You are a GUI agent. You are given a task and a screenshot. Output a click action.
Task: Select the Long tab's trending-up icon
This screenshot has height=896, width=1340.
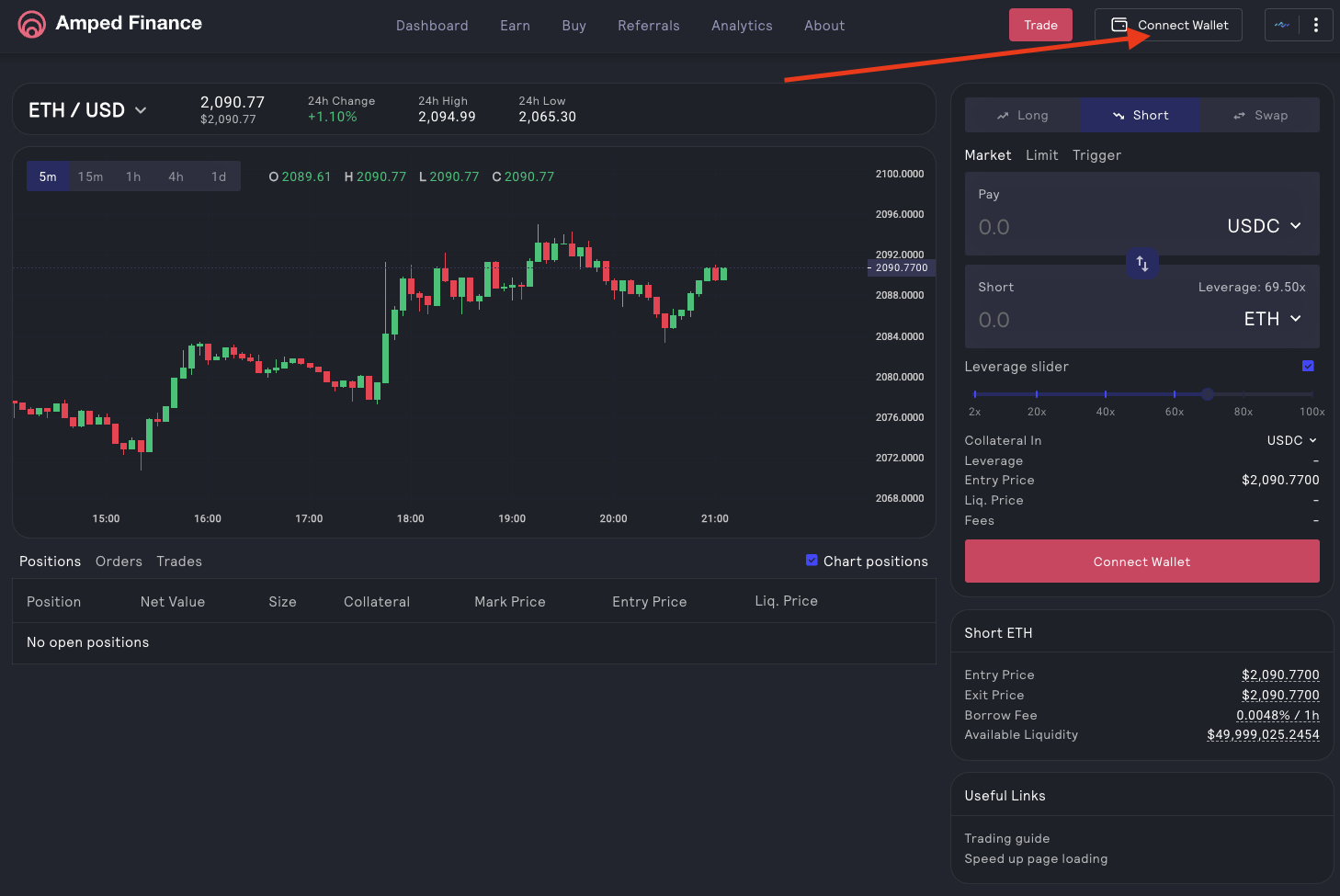[x=1005, y=115]
